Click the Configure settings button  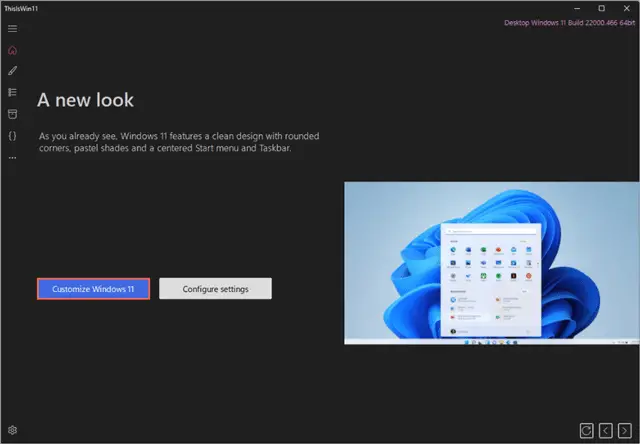215,289
